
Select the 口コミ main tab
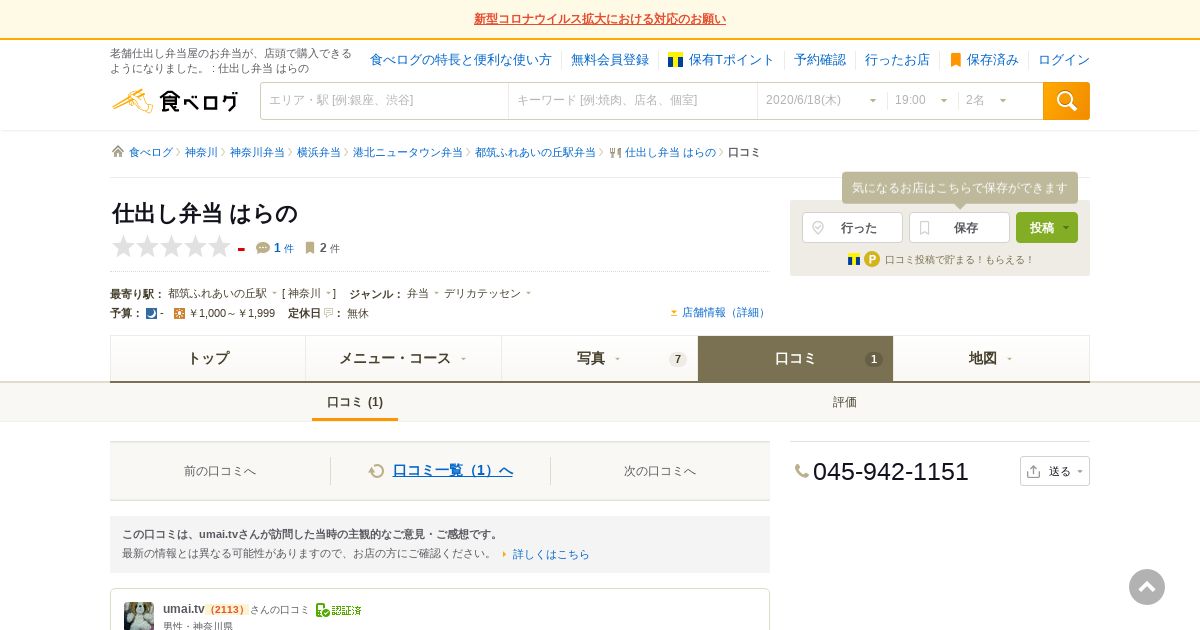point(795,358)
